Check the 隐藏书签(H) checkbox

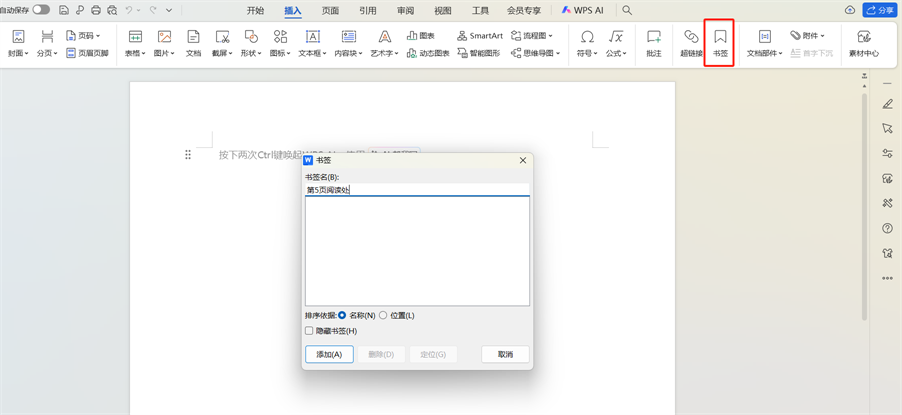[x=309, y=331]
